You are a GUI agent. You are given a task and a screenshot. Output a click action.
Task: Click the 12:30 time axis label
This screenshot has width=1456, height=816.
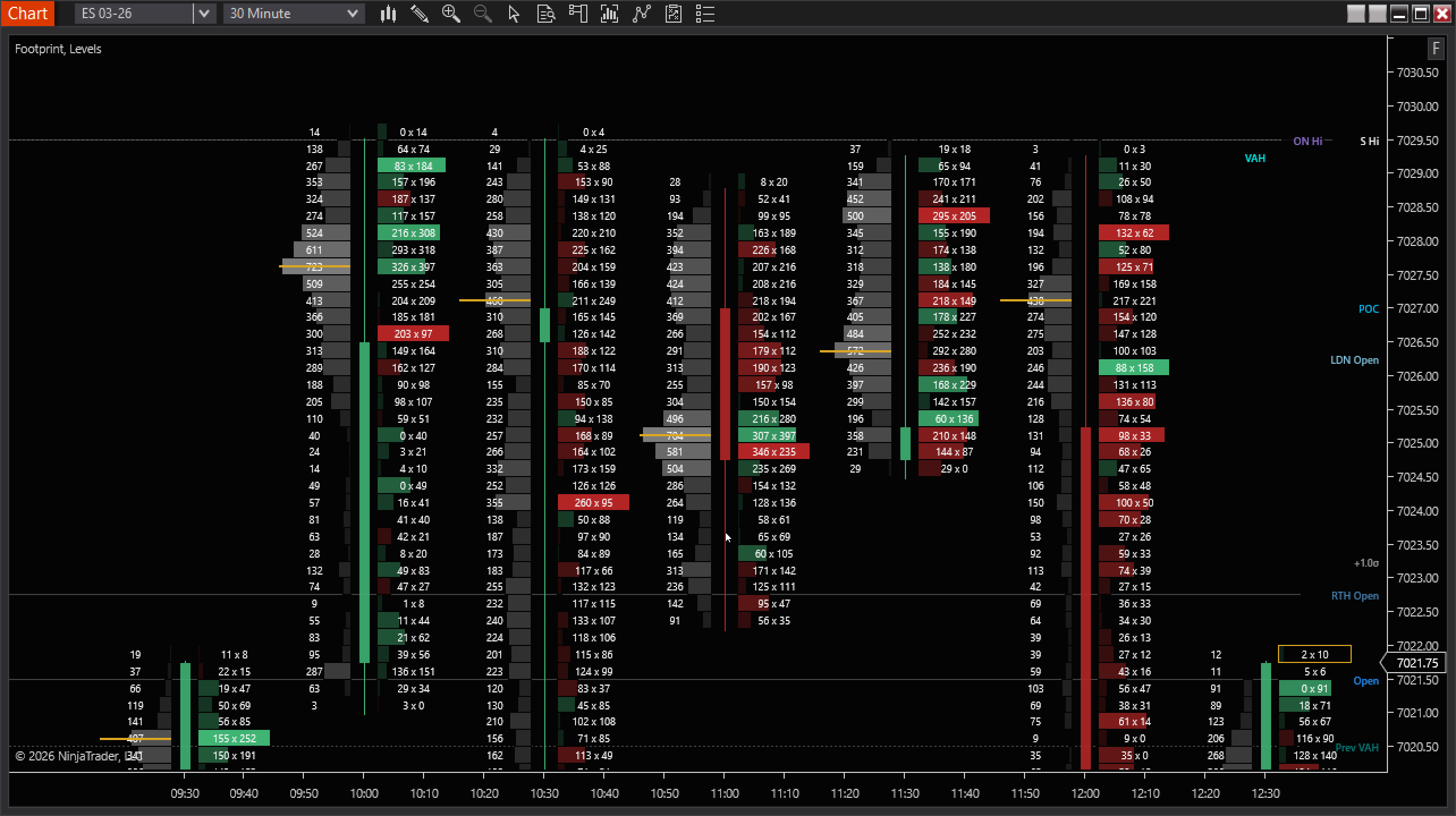(x=1265, y=793)
